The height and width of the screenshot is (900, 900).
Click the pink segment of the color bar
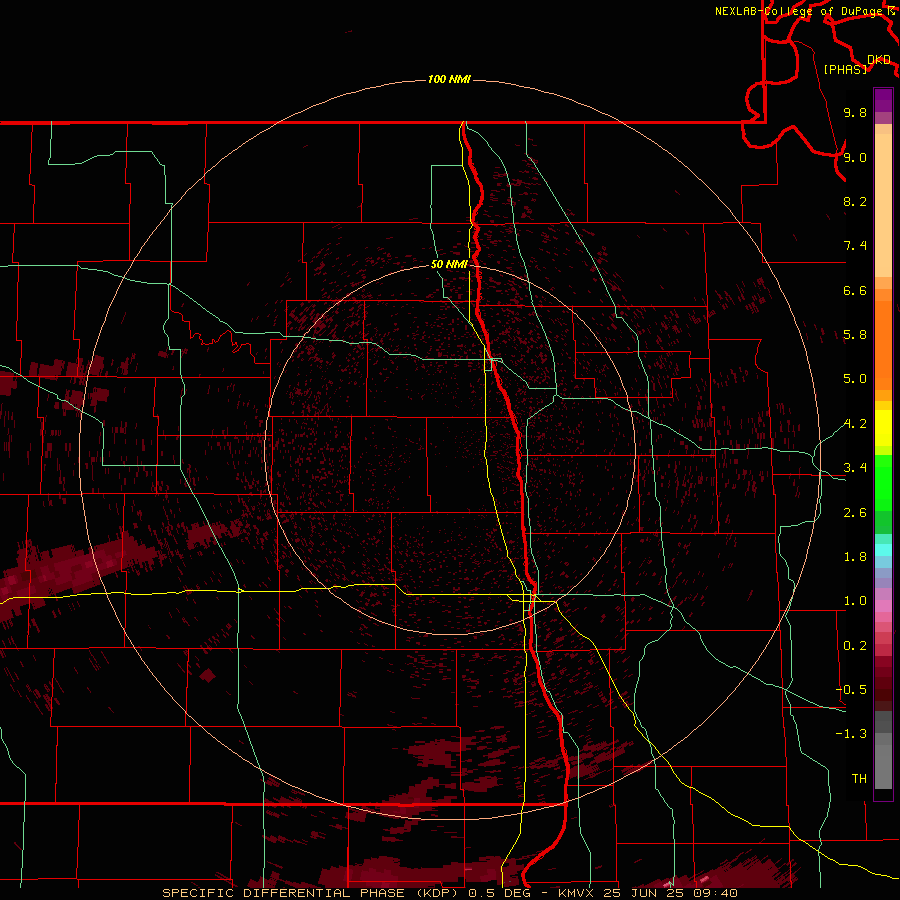[883, 606]
